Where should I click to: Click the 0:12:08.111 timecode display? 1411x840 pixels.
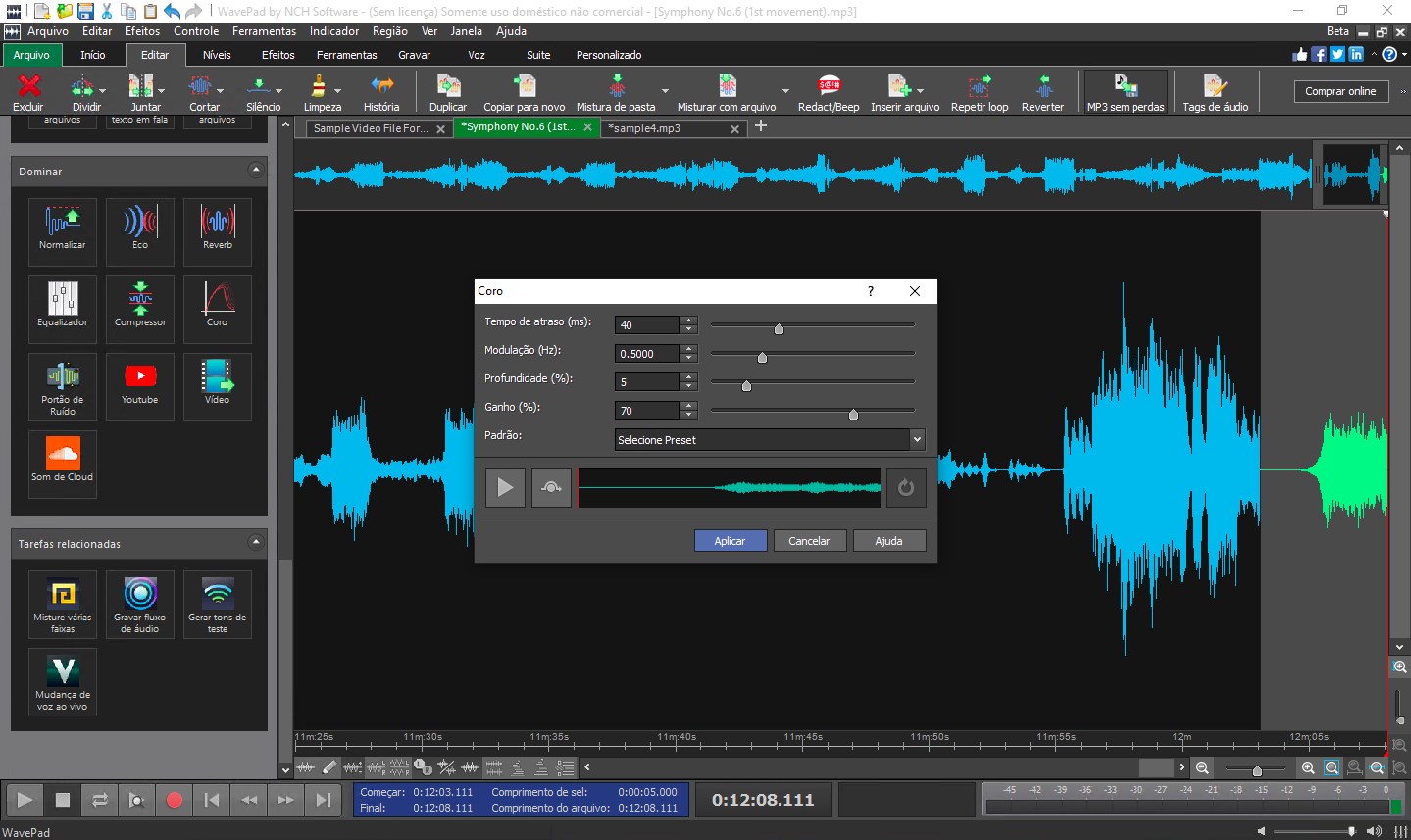tap(763, 800)
